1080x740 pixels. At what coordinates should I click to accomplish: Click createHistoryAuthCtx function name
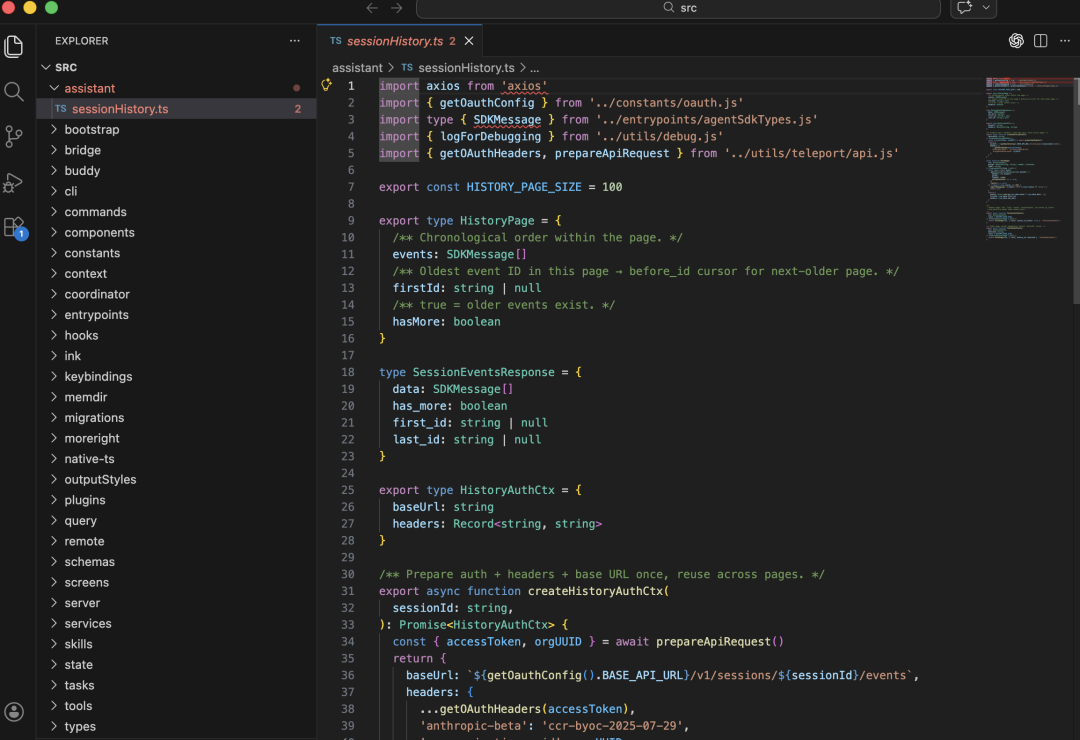coord(595,591)
